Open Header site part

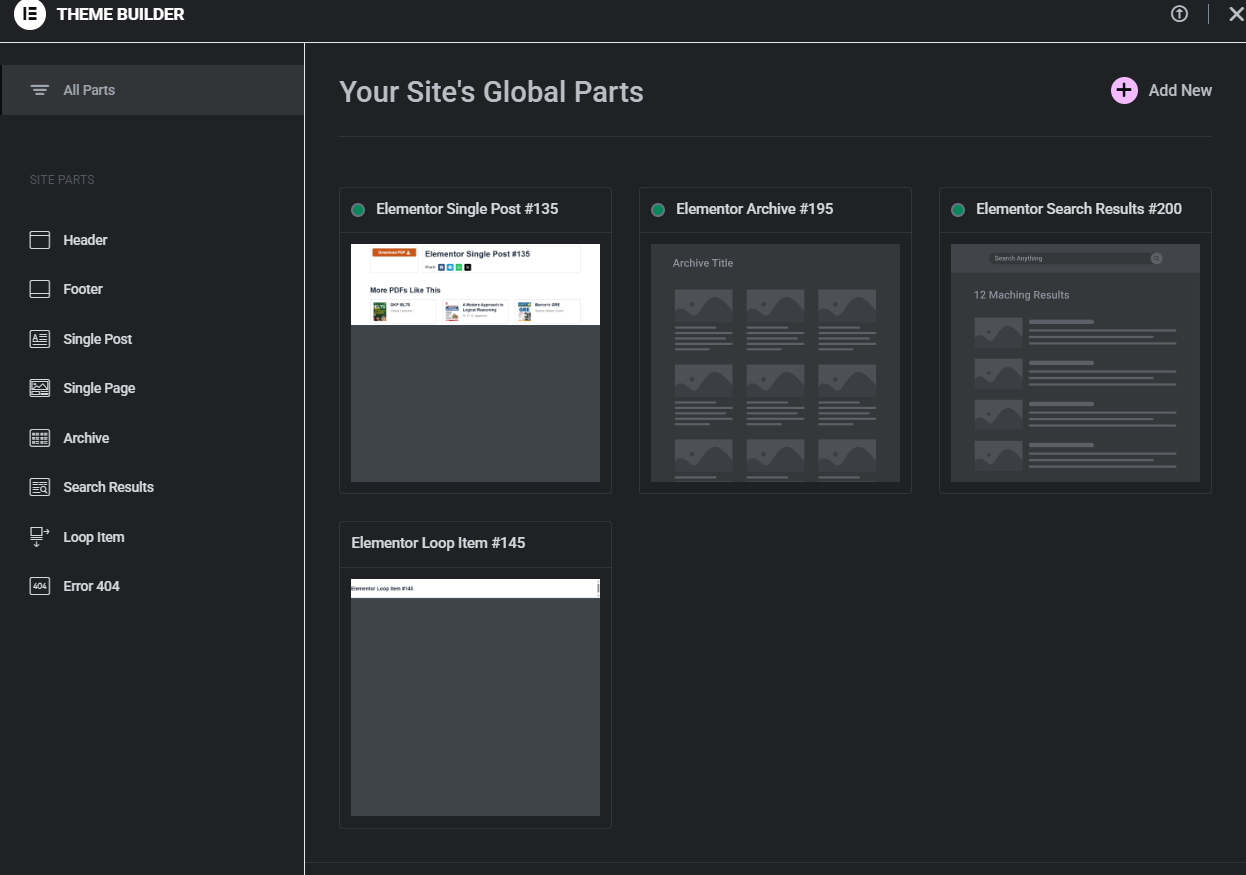coord(85,240)
